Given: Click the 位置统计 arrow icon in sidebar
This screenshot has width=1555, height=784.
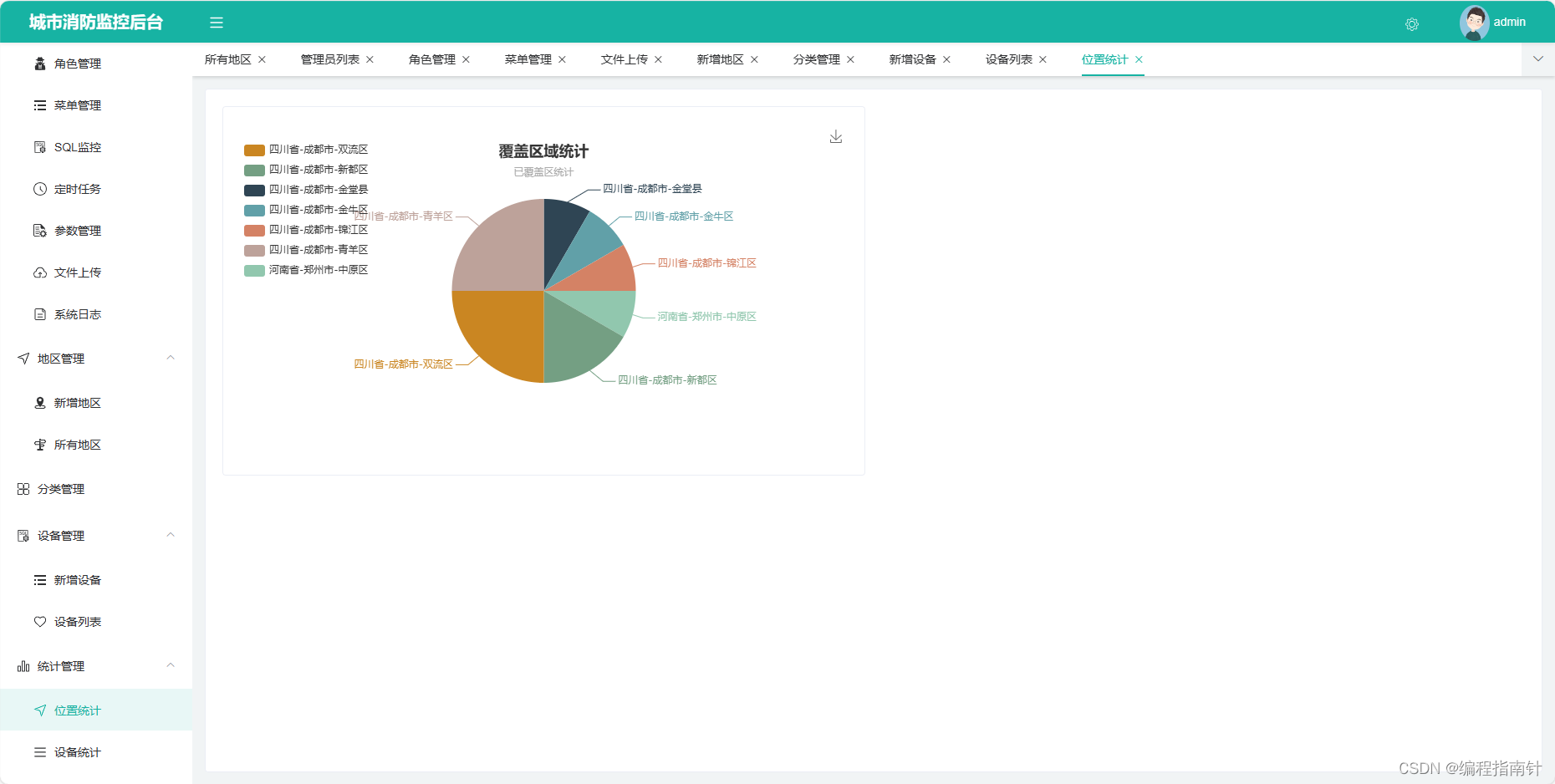Looking at the screenshot, I should pos(40,710).
